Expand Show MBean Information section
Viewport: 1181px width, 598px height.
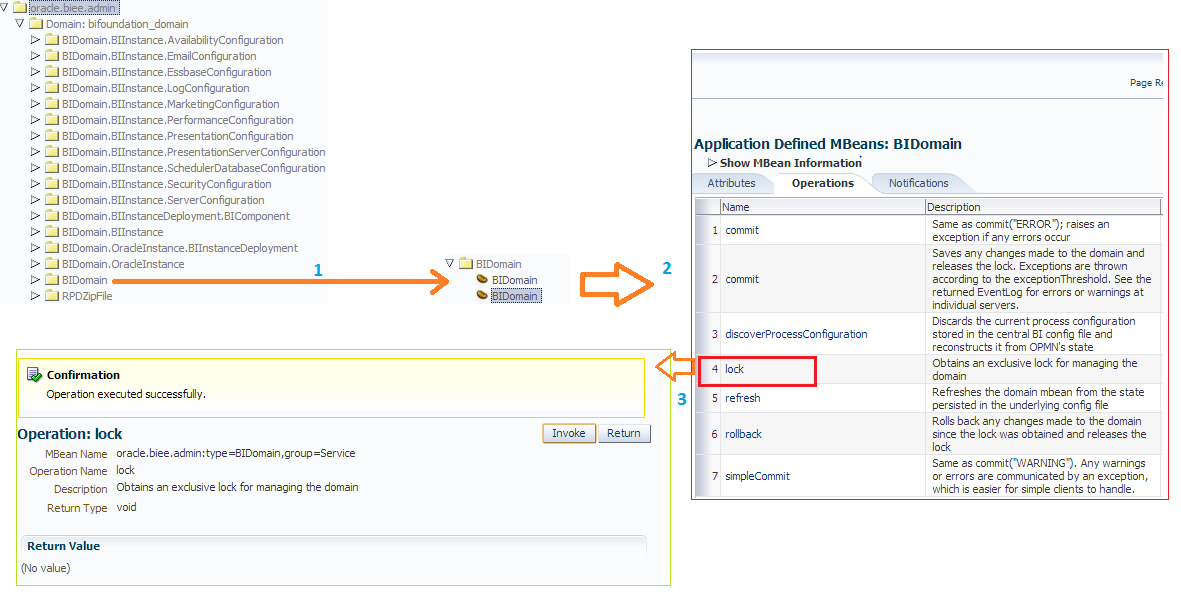713,163
